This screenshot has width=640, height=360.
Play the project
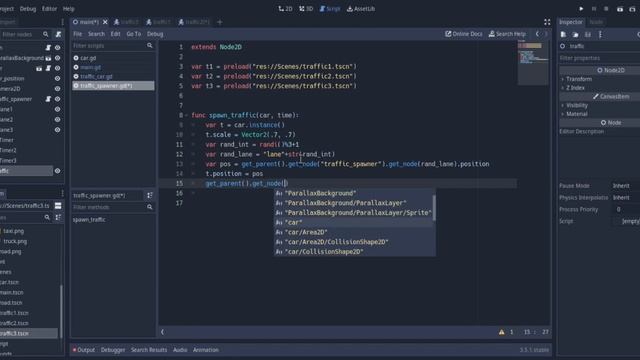pos(581,9)
